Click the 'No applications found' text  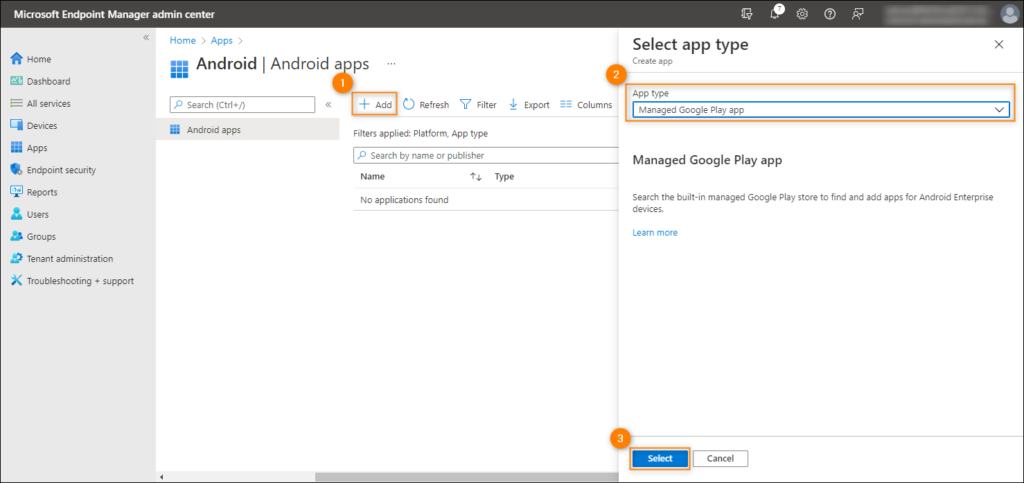pos(404,200)
